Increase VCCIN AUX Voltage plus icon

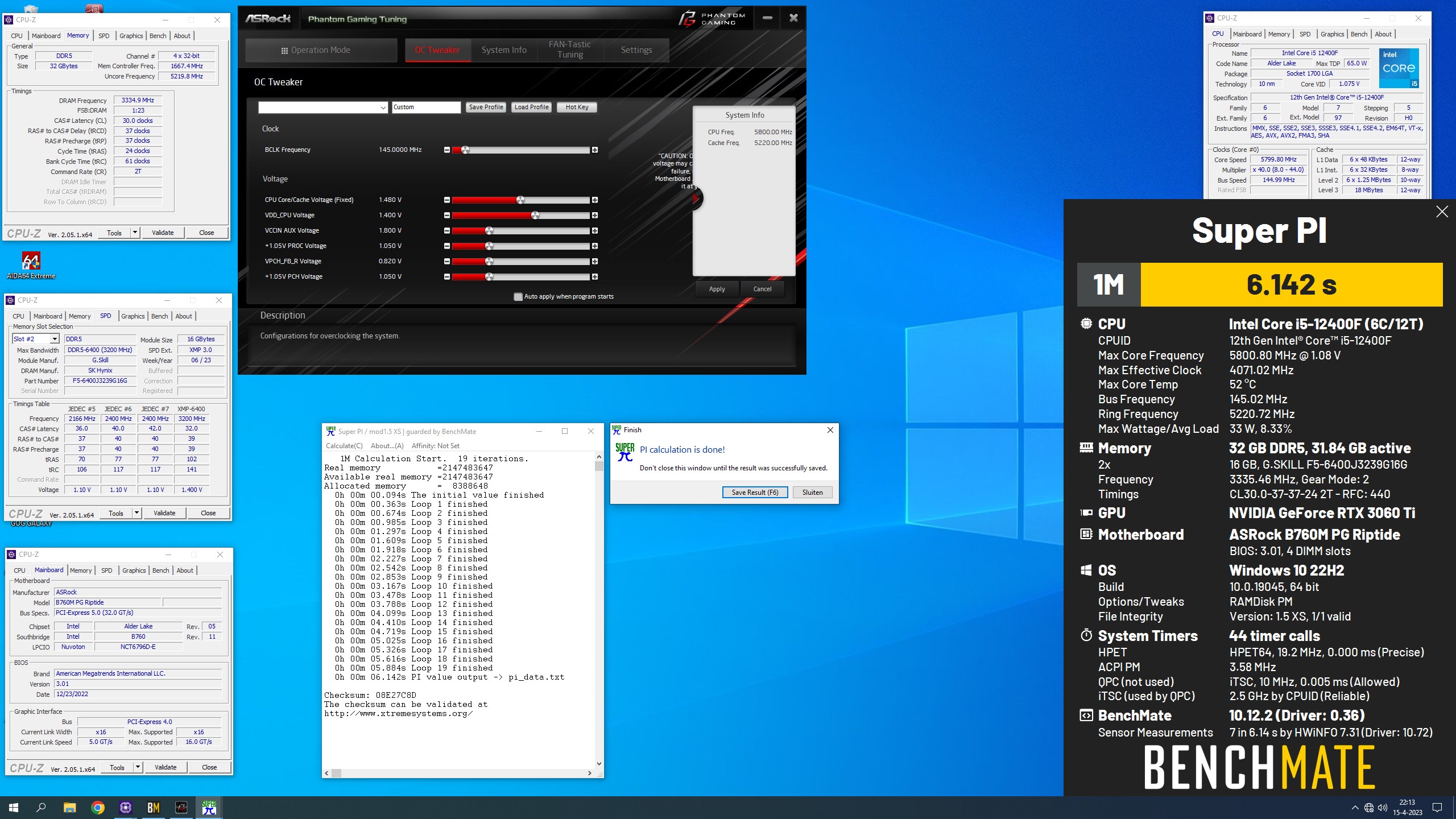tap(595, 231)
